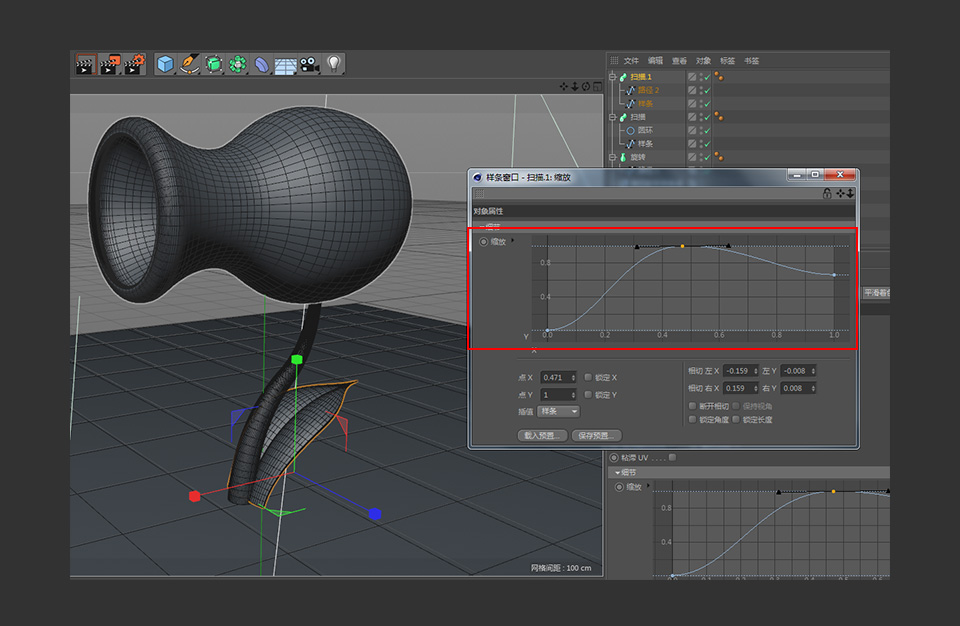Collapse the 旋转 tree node
Screen dimensions: 960x626
(x=612, y=157)
